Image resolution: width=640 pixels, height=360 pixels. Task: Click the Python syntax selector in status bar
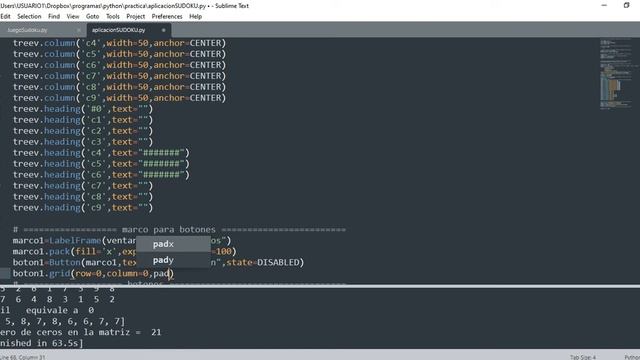[632, 357]
